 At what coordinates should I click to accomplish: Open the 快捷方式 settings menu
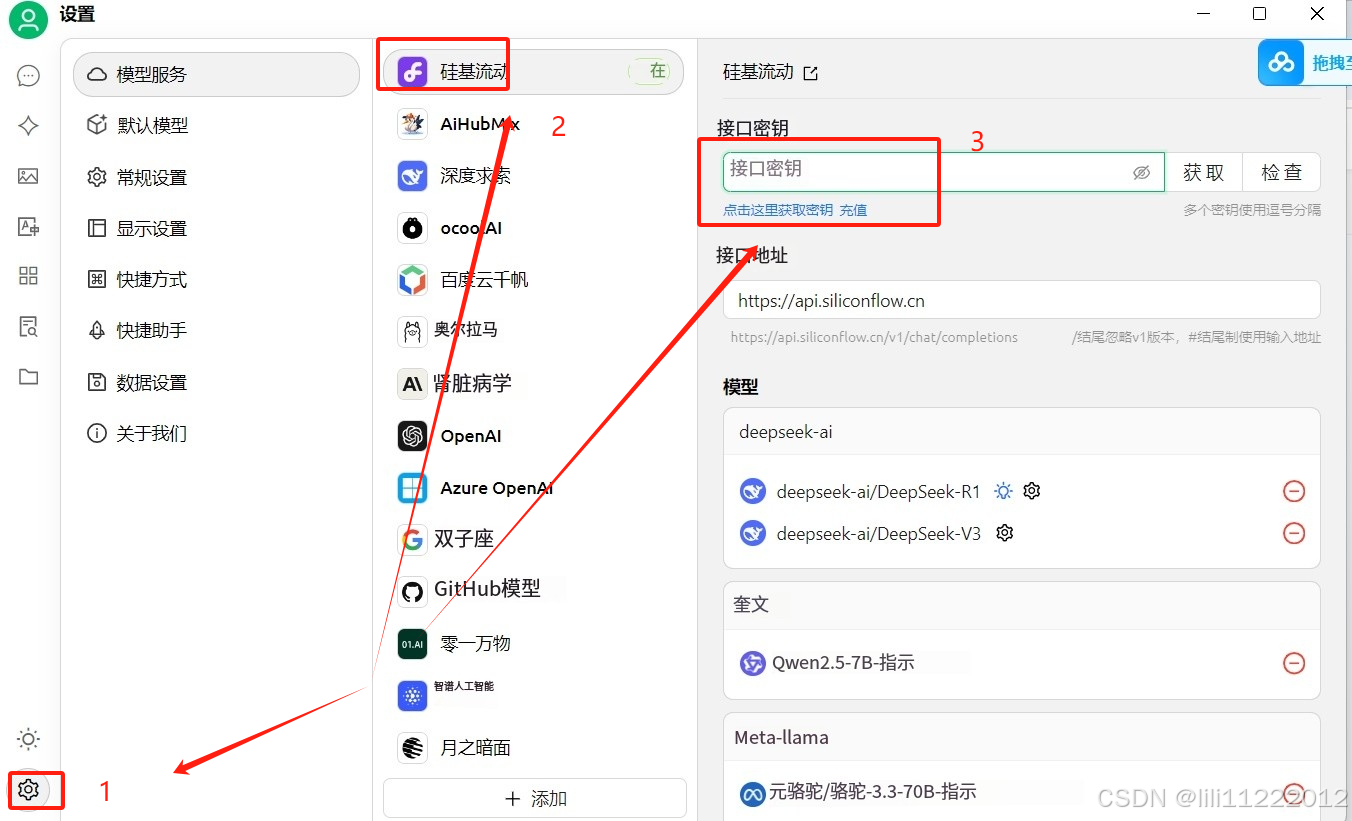216,279
